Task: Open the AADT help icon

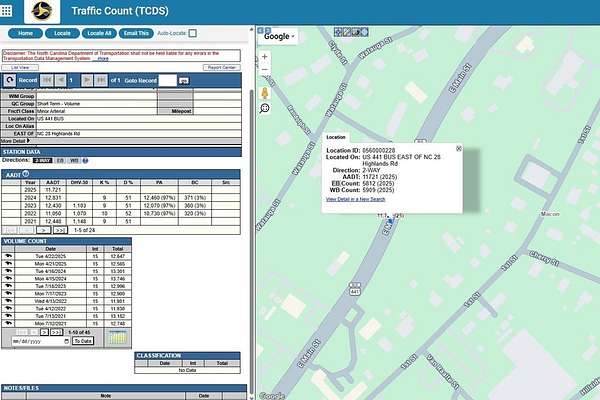Action: click(26, 174)
